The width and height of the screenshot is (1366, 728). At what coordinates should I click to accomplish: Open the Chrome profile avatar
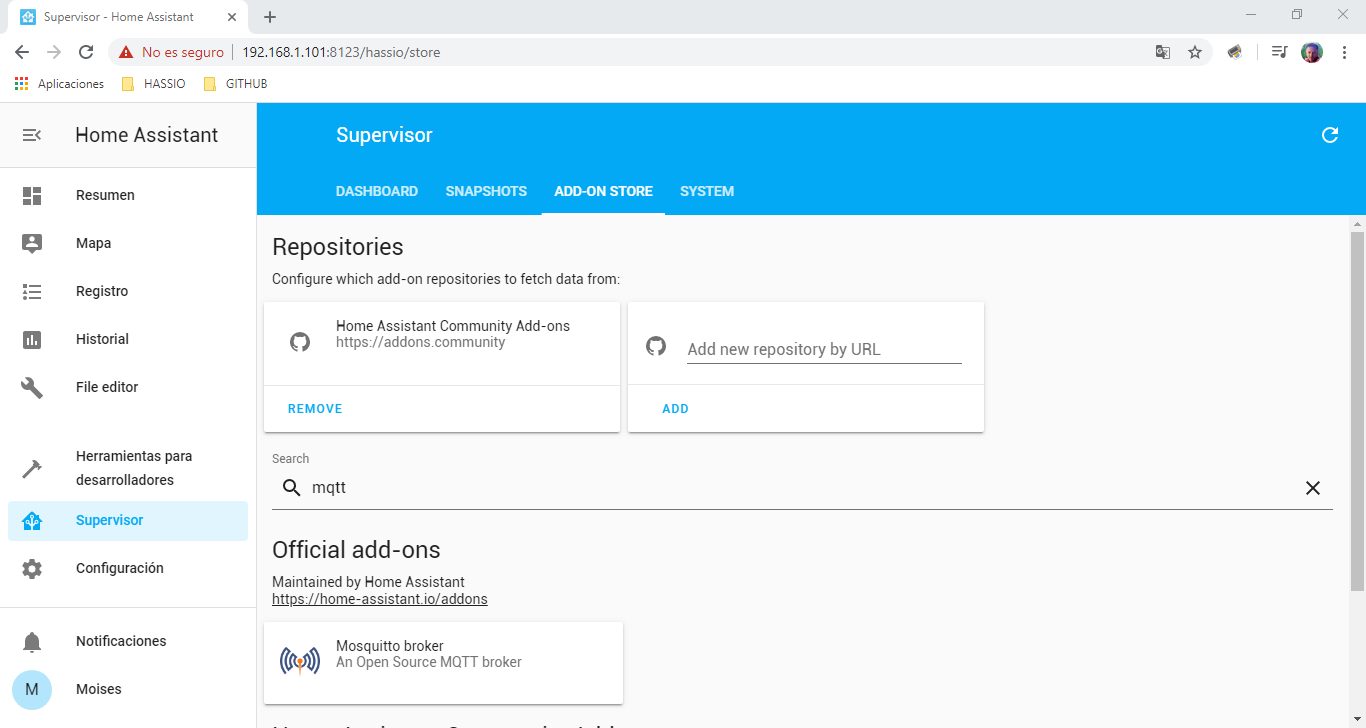[1312, 52]
